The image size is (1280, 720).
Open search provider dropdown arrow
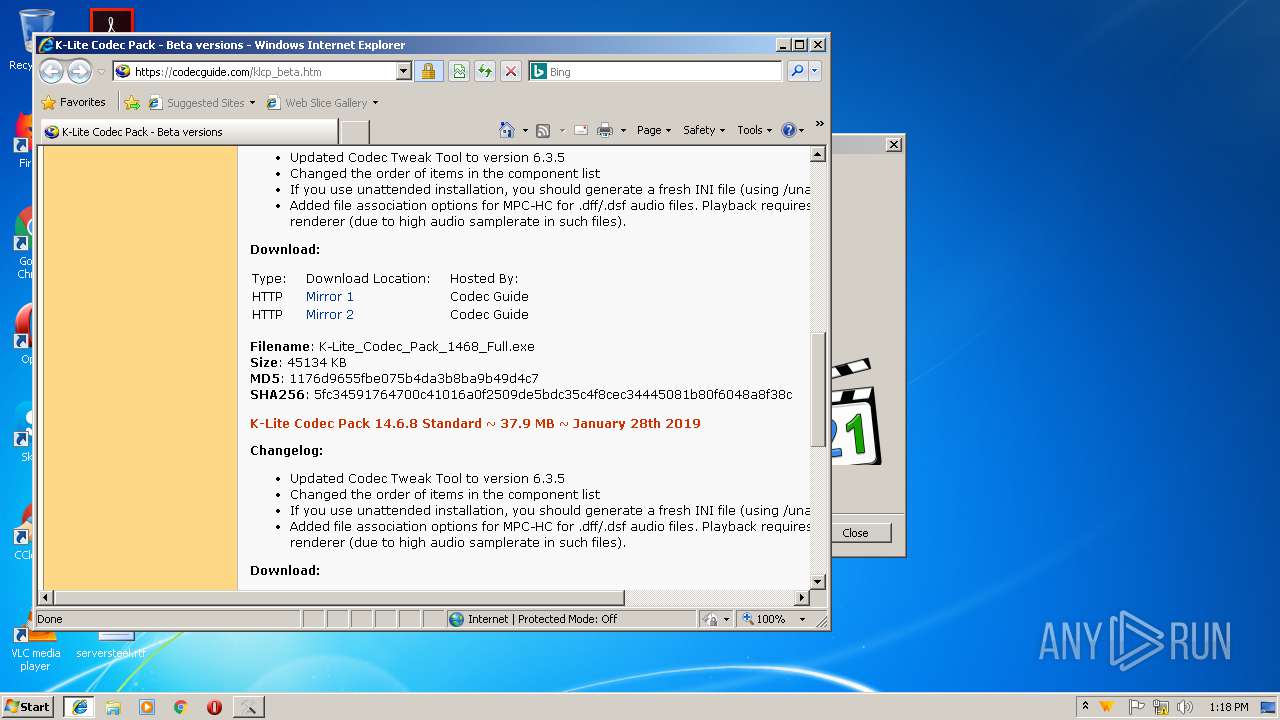tap(815, 71)
